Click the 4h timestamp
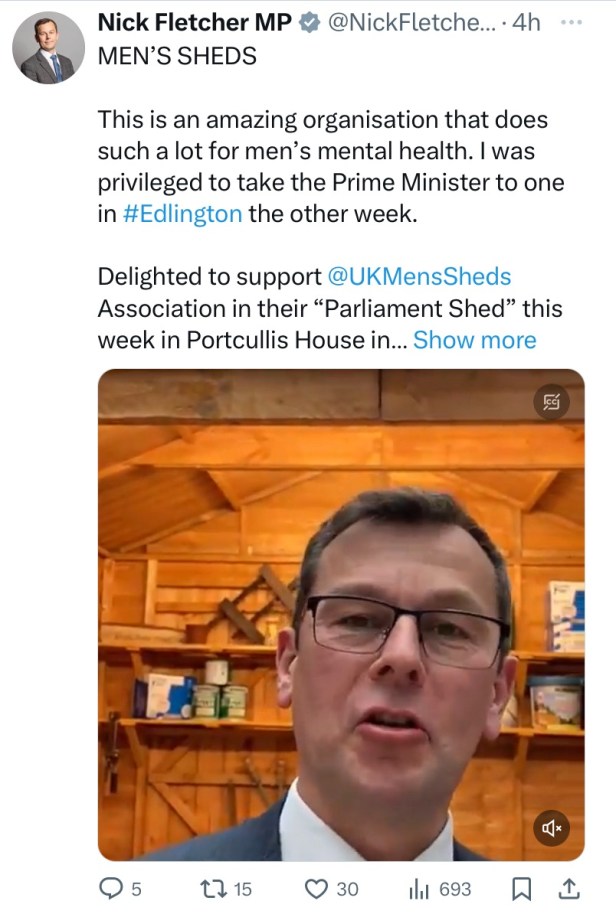Screen dimensions: 616x914 click(x=526, y=22)
